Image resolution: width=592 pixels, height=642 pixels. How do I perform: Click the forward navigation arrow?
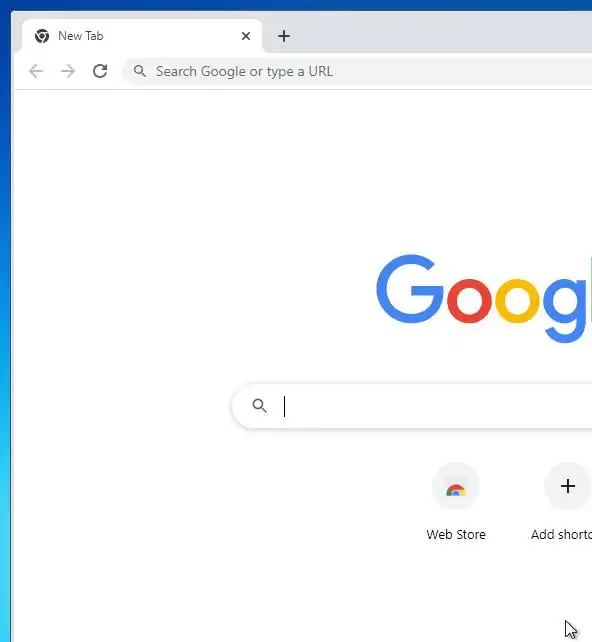[x=68, y=71]
